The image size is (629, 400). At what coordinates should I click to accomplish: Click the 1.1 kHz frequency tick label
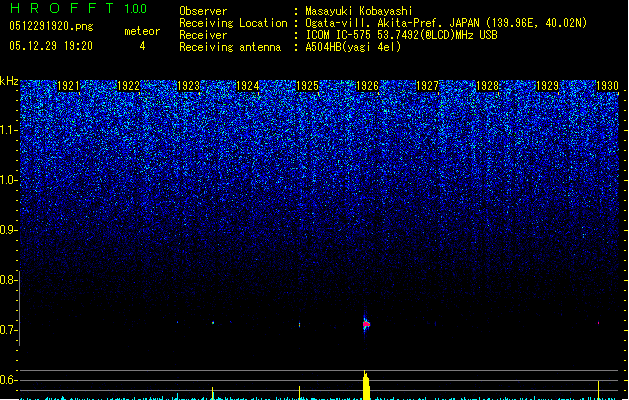click(9, 130)
